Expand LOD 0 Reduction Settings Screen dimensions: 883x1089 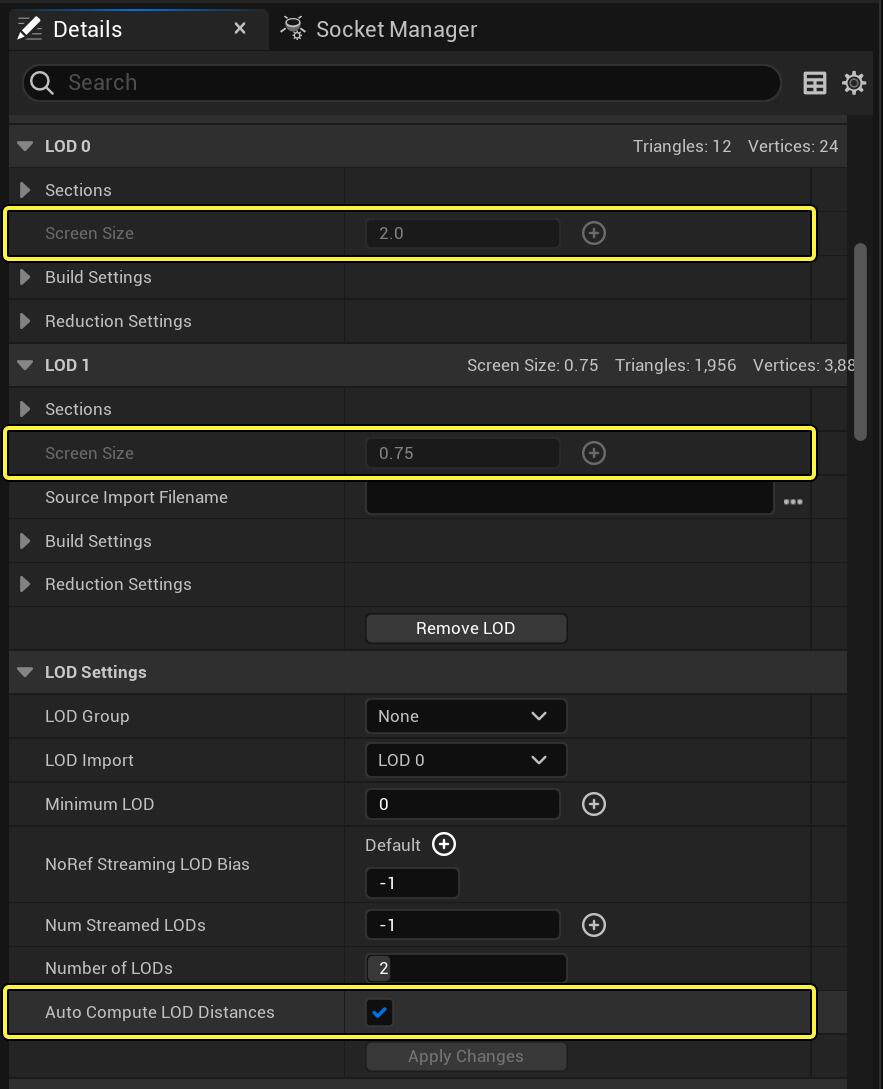26,321
